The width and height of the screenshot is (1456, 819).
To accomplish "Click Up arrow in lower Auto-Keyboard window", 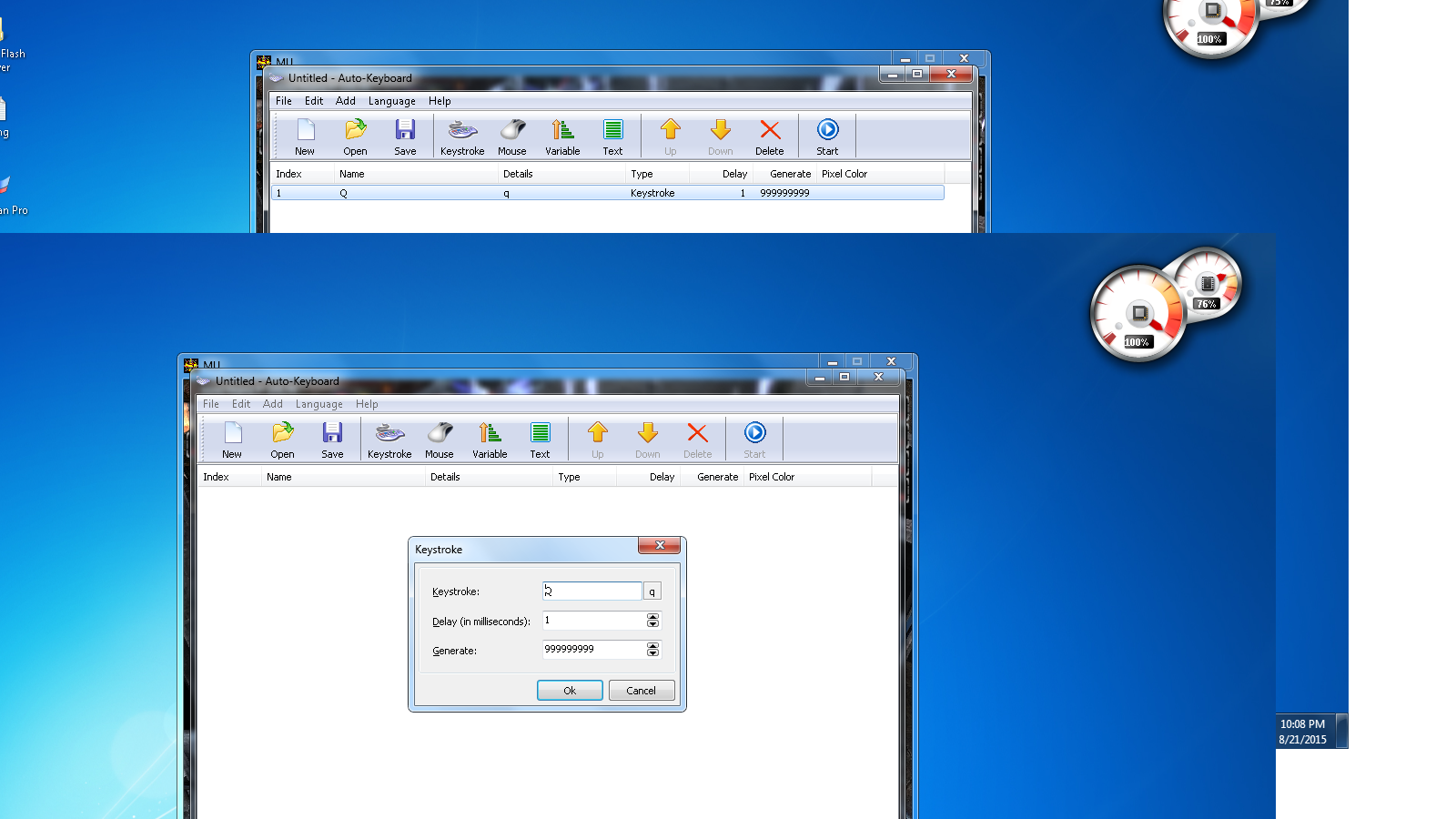I will pyautogui.click(x=598, y=440).
